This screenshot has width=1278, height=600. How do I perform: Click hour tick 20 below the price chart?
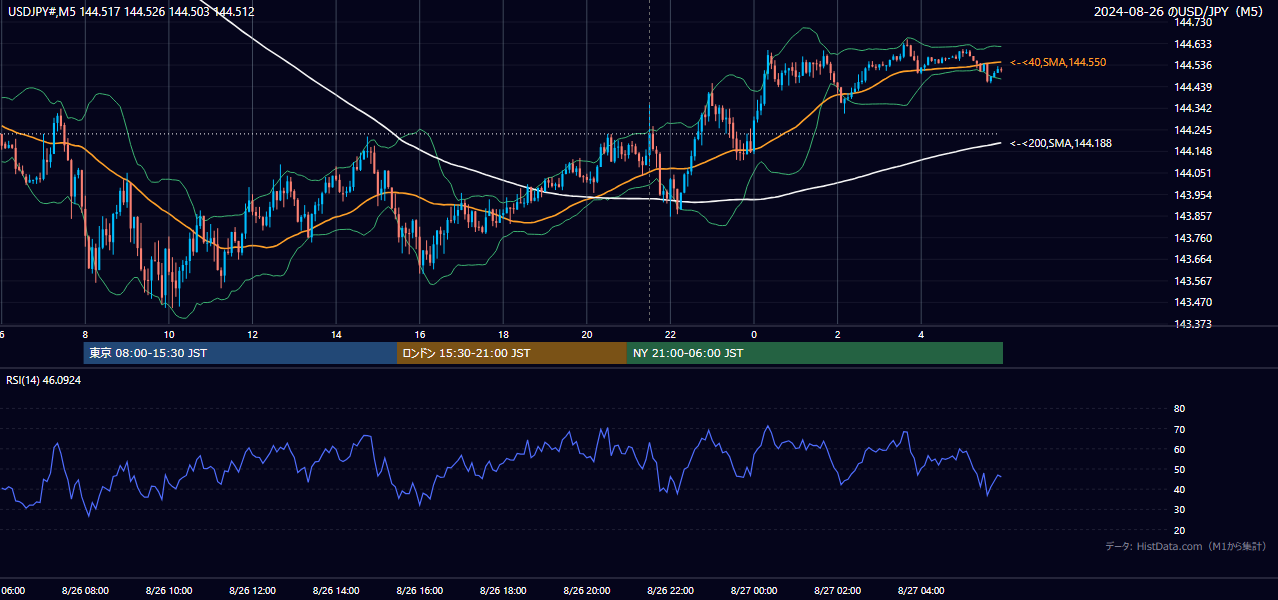(x=587, y=335)
